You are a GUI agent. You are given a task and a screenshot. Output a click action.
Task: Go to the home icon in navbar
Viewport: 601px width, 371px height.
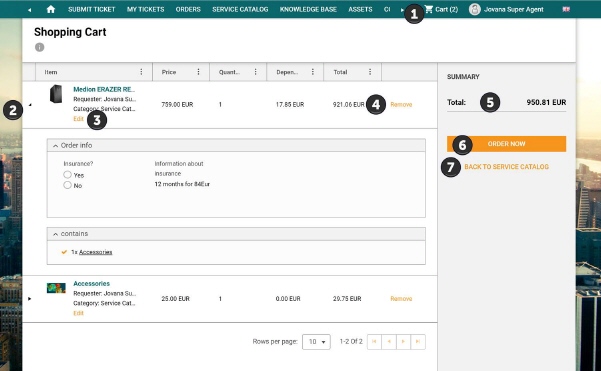(x=51, y=9)
